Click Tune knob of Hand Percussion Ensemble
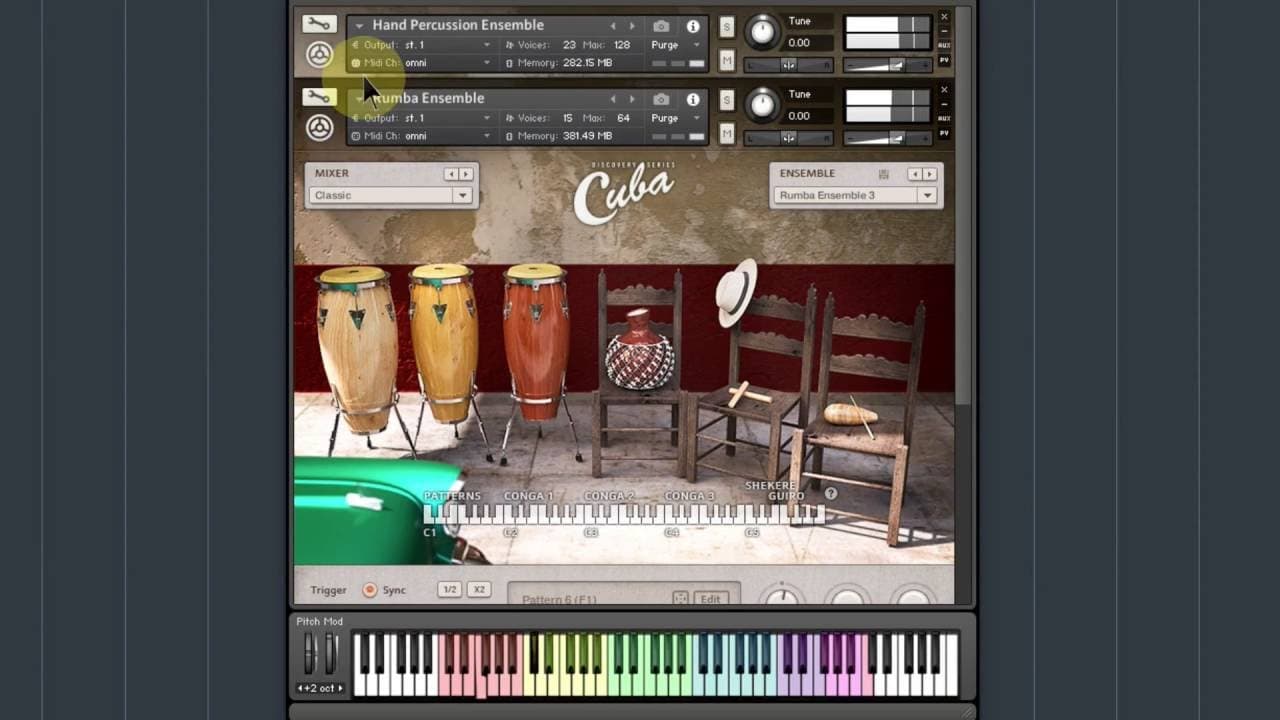This screenshot has width=1280, height=720. pyautogui.click(x=762, y=31)
